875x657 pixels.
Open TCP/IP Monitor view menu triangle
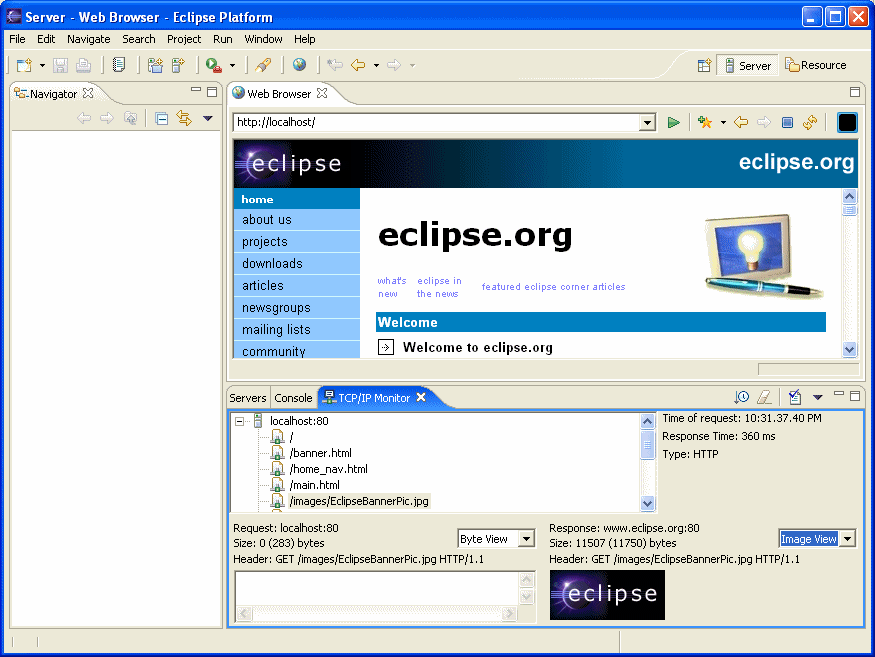tap(818, 397)
